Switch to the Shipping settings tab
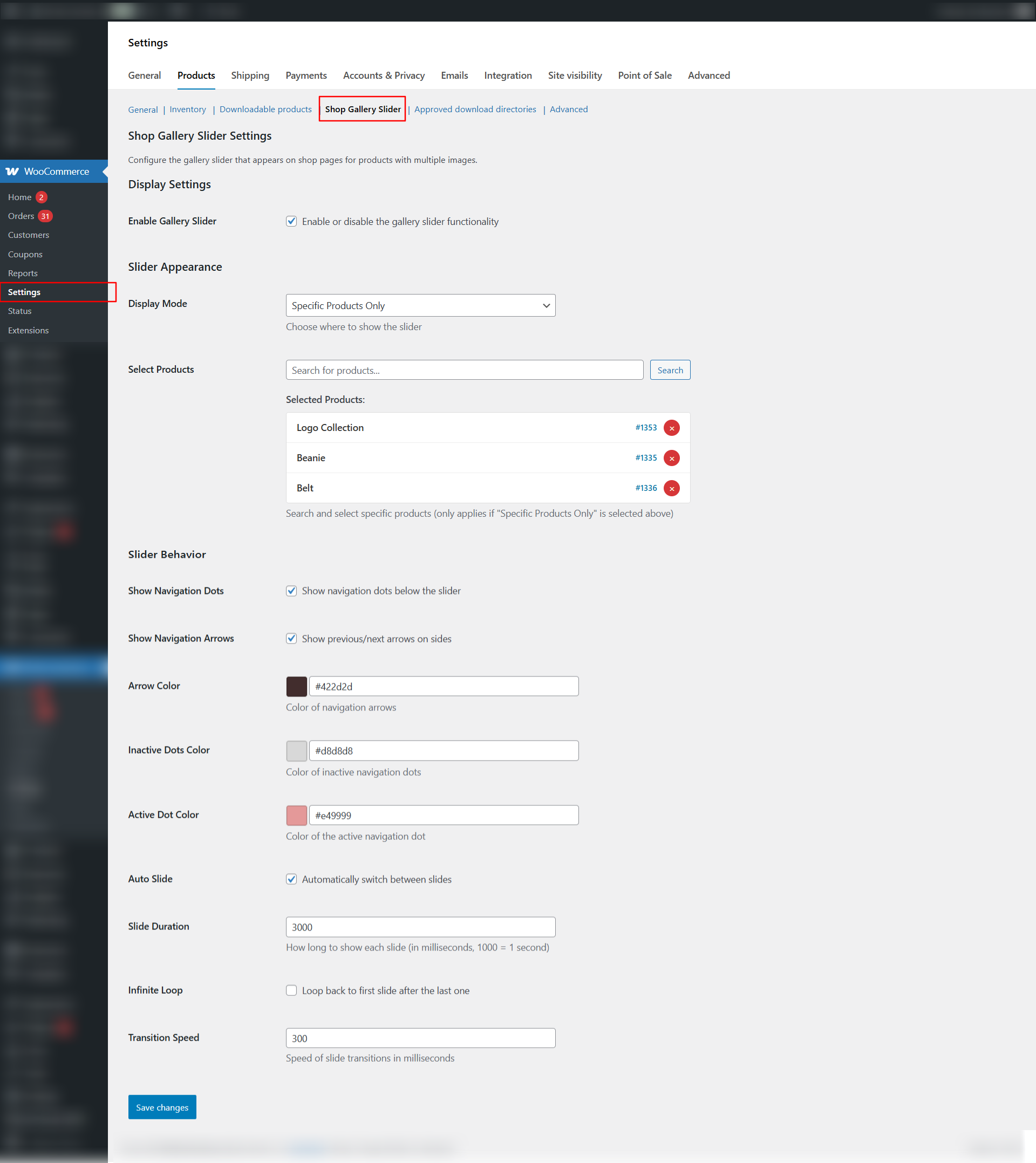1036x1163 pixels. coord(250,76)
